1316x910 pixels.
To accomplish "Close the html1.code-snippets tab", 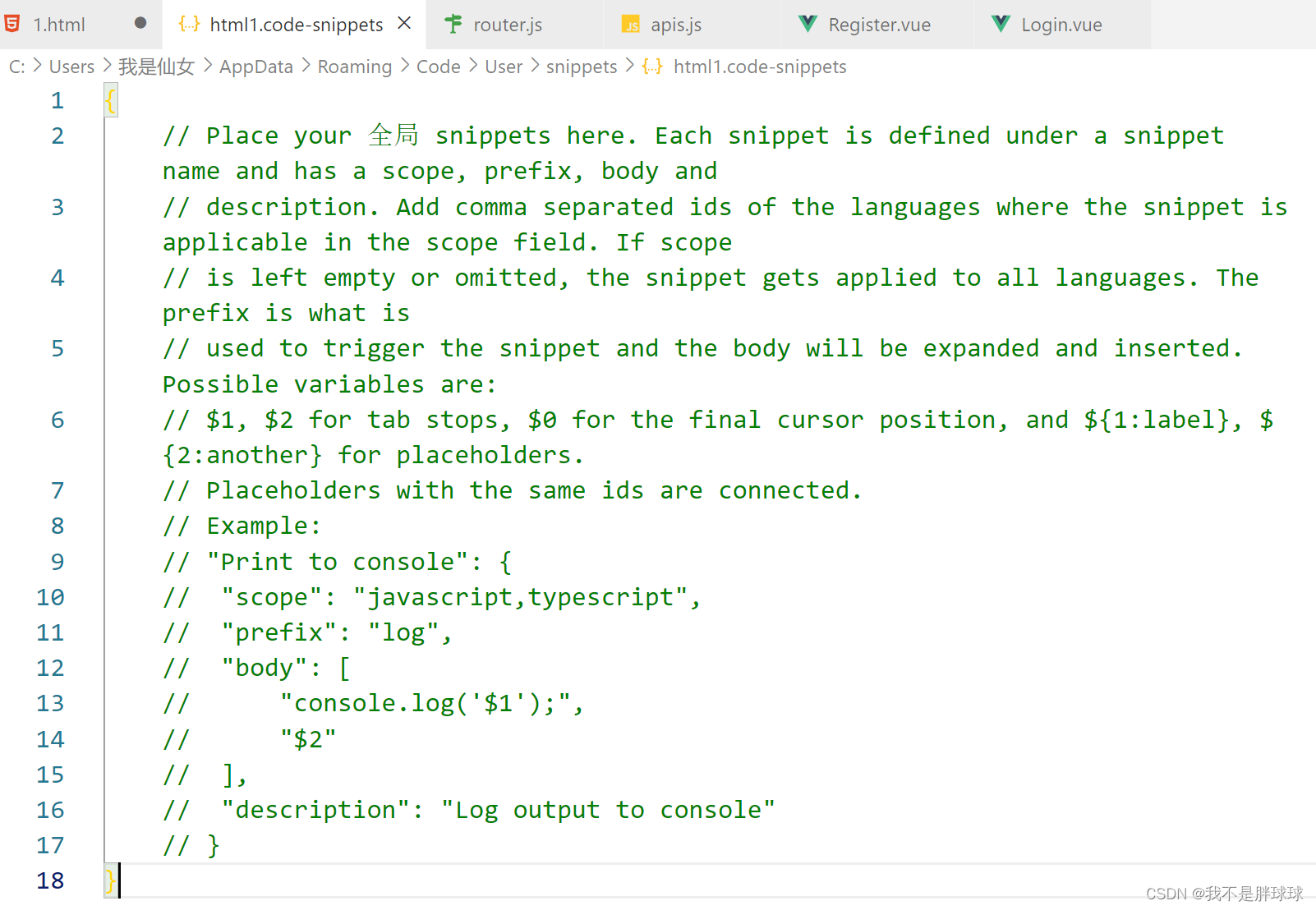I will [x=404, y=23].
